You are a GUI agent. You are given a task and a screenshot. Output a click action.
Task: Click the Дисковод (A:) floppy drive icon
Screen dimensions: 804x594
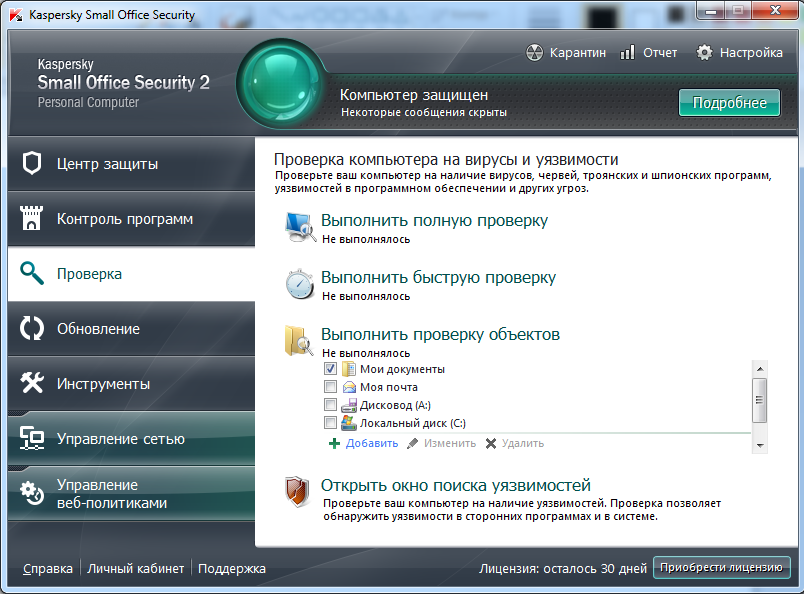pos(349,405)
